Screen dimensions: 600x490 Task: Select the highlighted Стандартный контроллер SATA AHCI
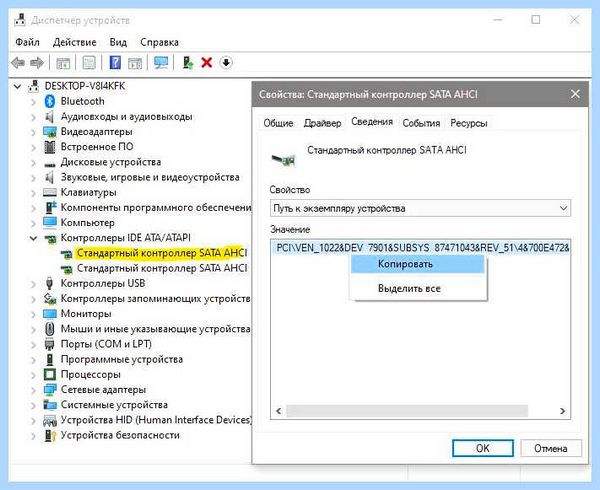162,253
